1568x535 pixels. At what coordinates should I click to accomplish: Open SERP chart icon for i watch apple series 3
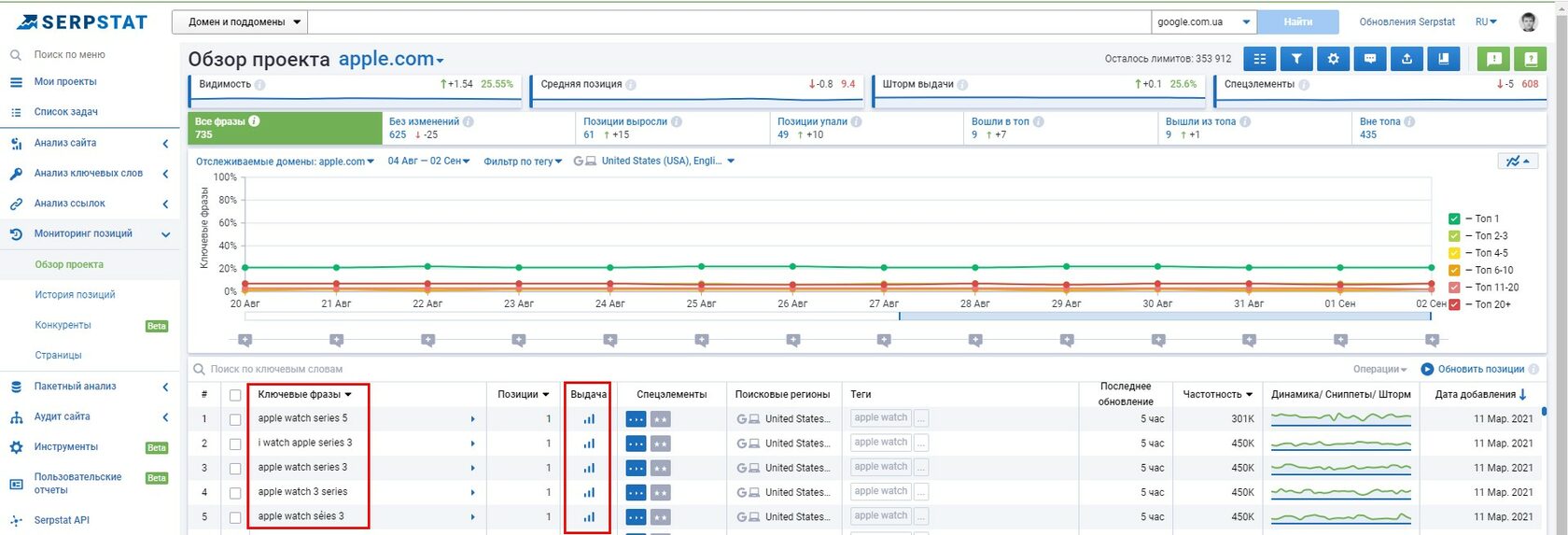tap(589, 443)
